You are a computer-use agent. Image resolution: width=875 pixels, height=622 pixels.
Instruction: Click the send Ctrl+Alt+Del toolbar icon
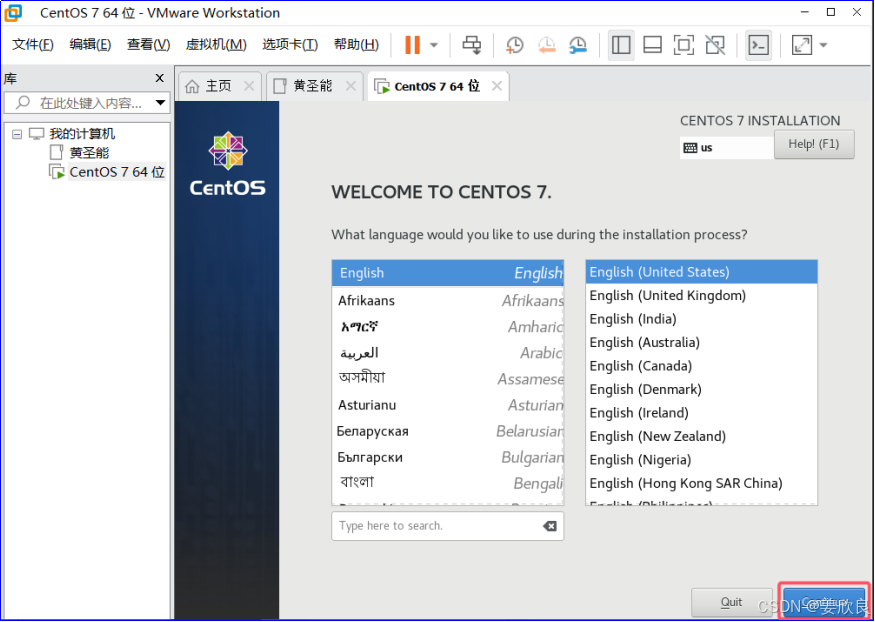click(x=472, y=45)
